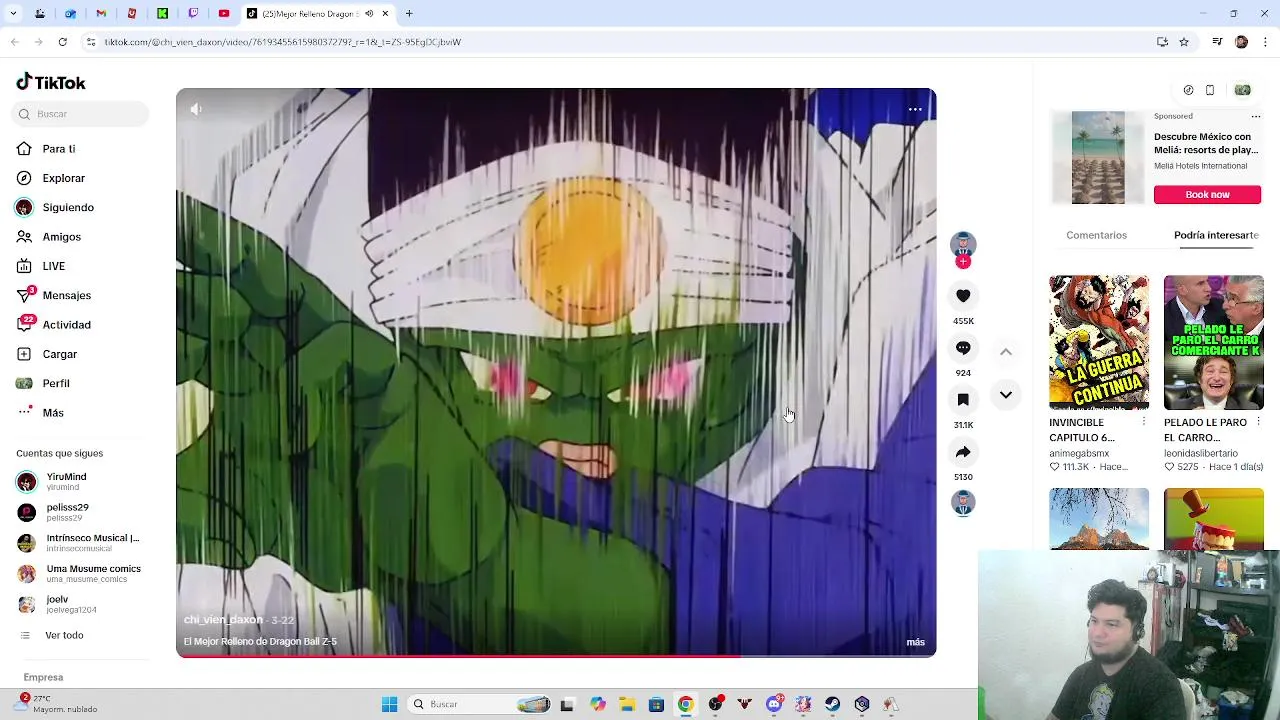1280x720 pixels.
Task: Open Perfil page
Action: coord(56,383)
